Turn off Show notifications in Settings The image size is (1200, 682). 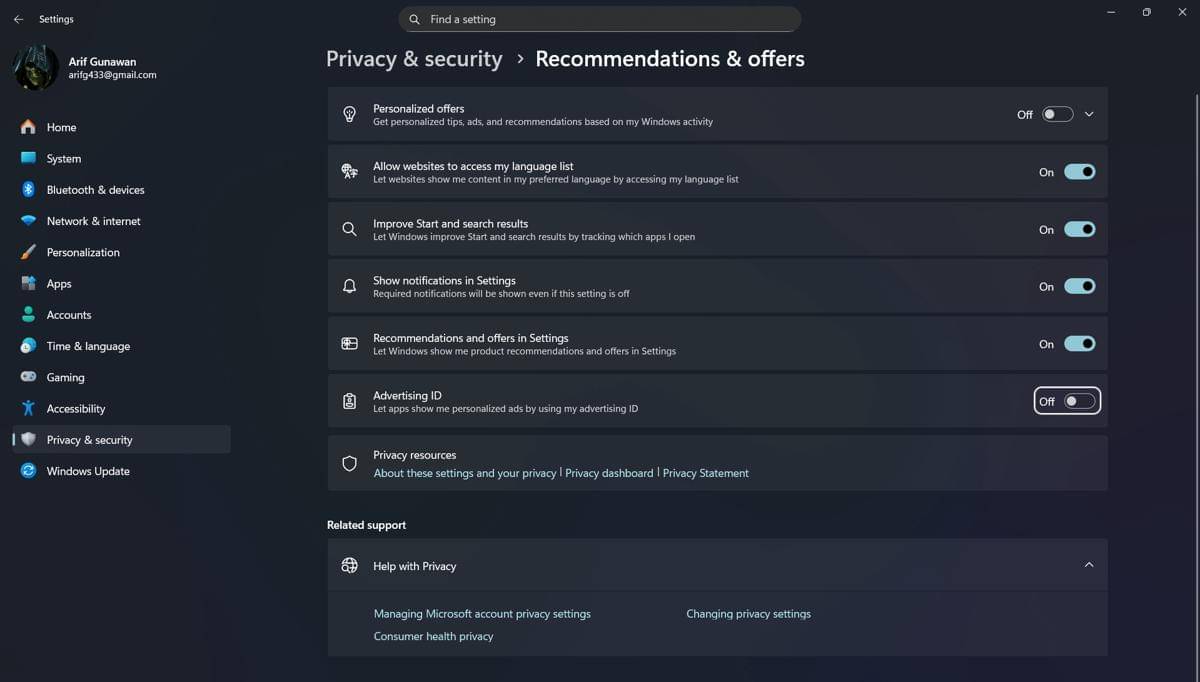point(1079,286)
